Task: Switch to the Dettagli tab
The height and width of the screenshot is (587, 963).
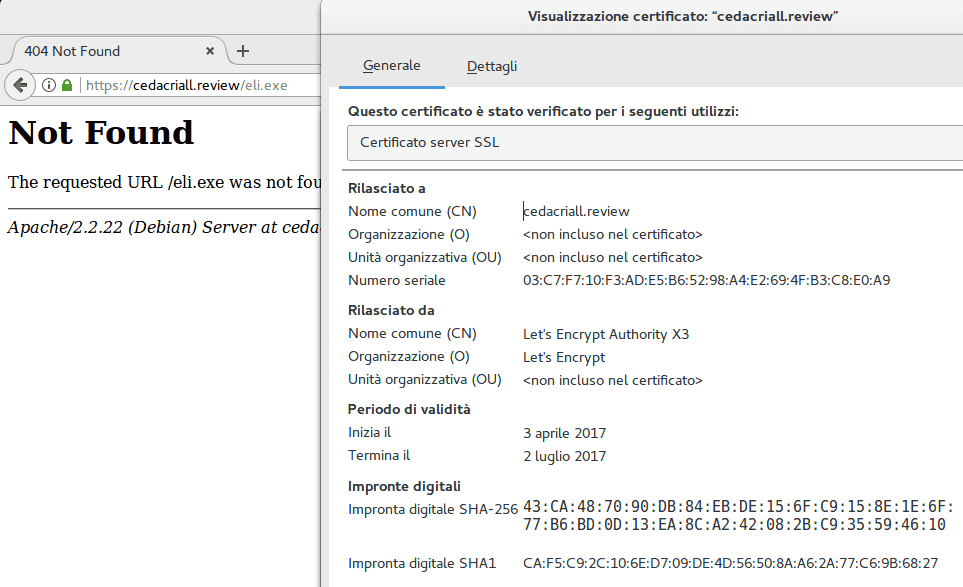Action: point(491,66)
